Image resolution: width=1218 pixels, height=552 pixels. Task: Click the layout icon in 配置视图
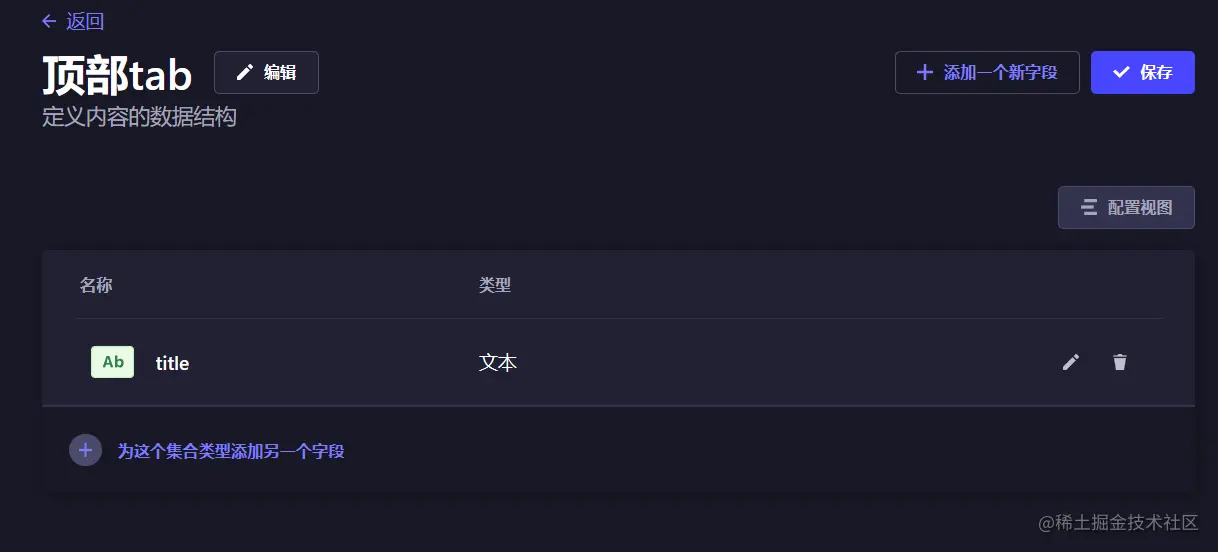pyautogui.click(x=1089, y=207)
